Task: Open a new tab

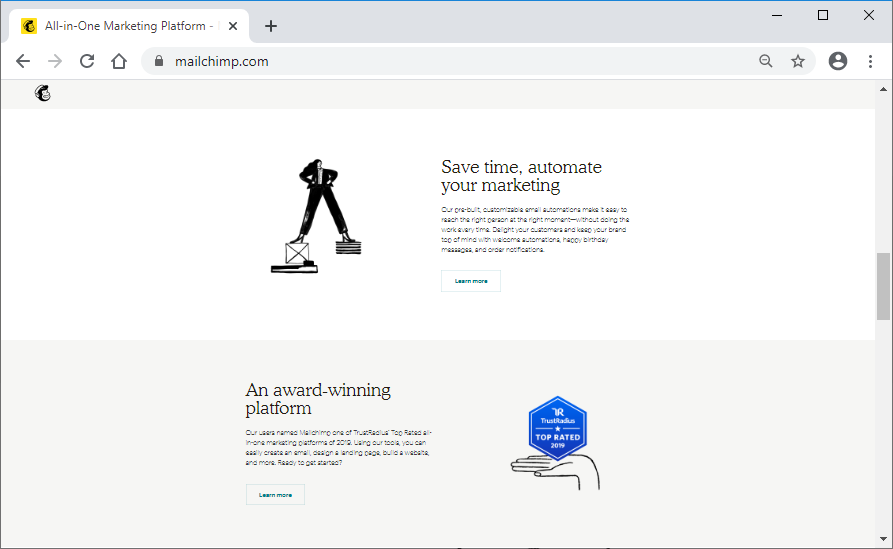Action: tap(271, 26)
